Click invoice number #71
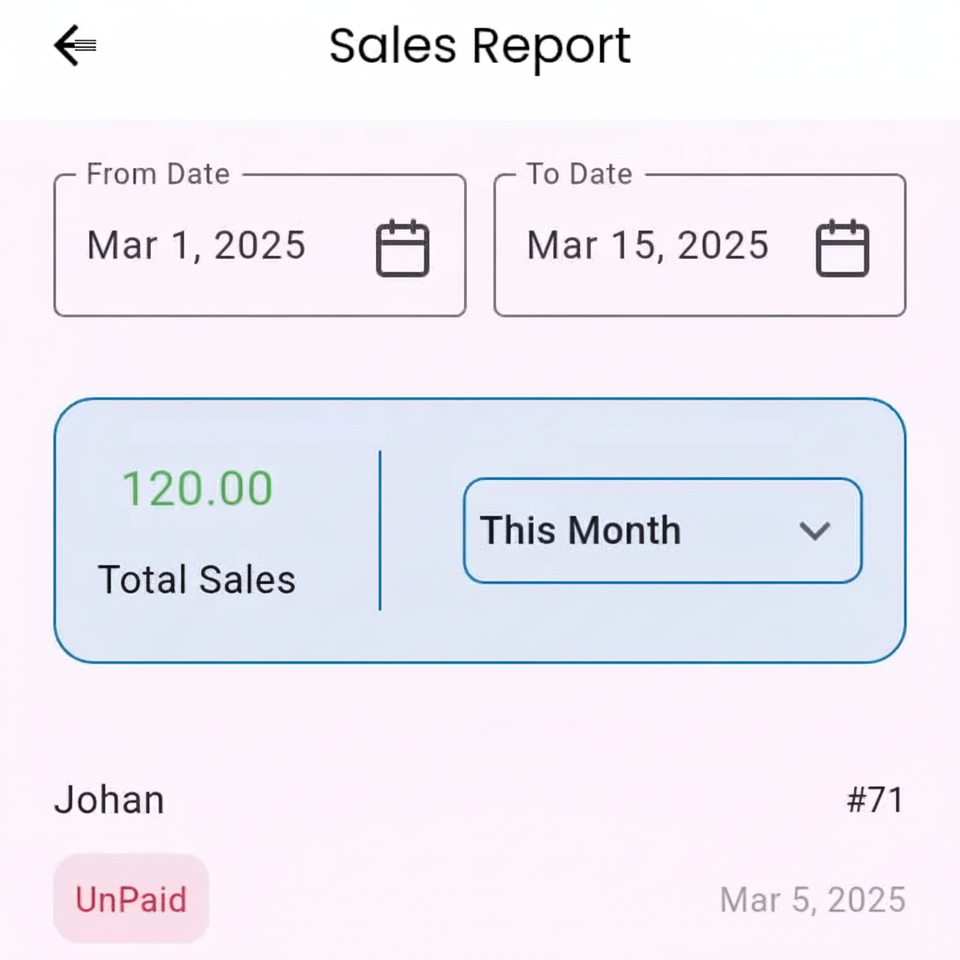The width and height of the screenshot is (960, 960). (875, 800)
